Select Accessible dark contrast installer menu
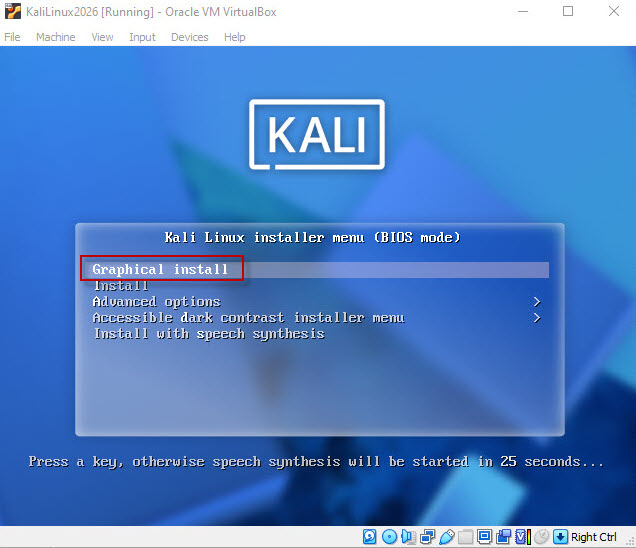 tap(248, 318)
